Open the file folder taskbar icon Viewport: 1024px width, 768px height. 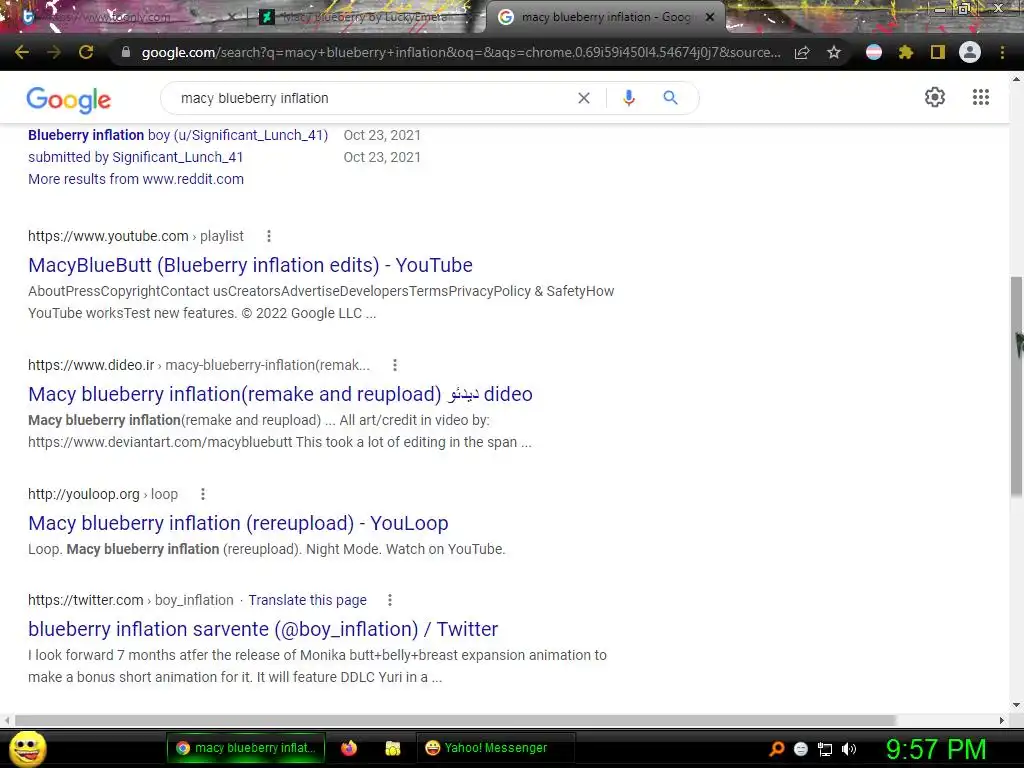(x=392, y=748)
